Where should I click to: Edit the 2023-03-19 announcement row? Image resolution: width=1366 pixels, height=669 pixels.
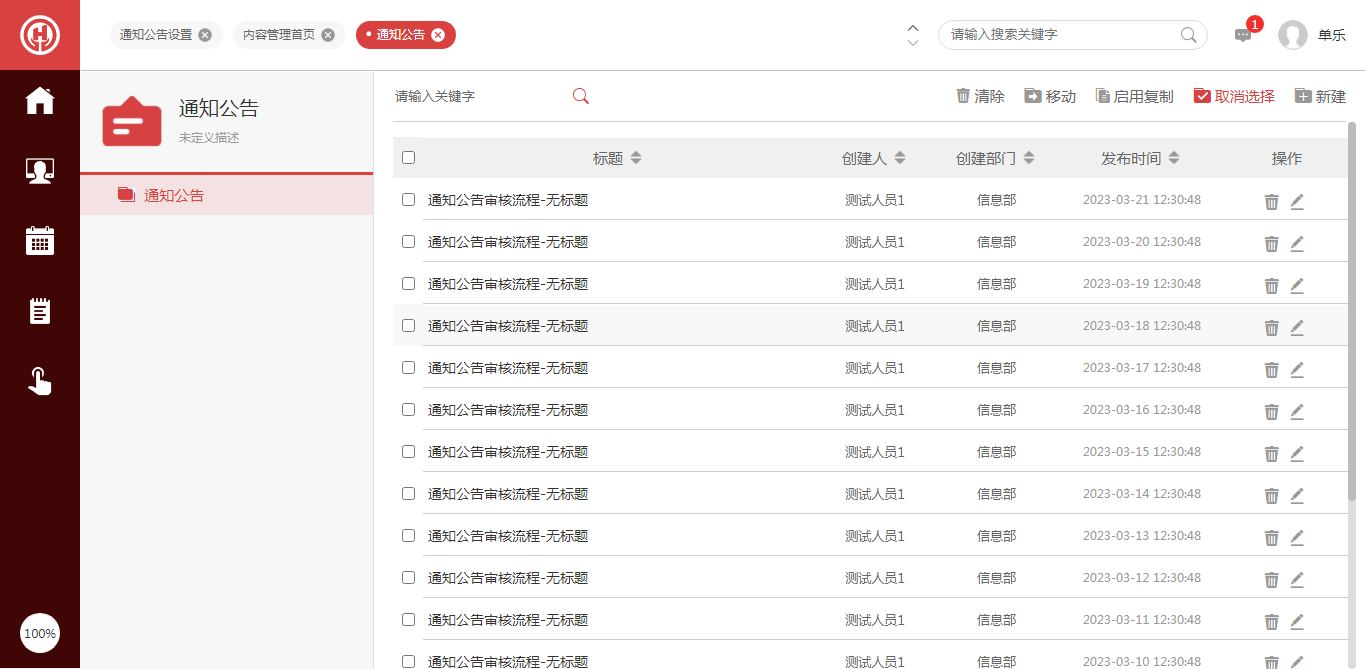point(1297,285)
